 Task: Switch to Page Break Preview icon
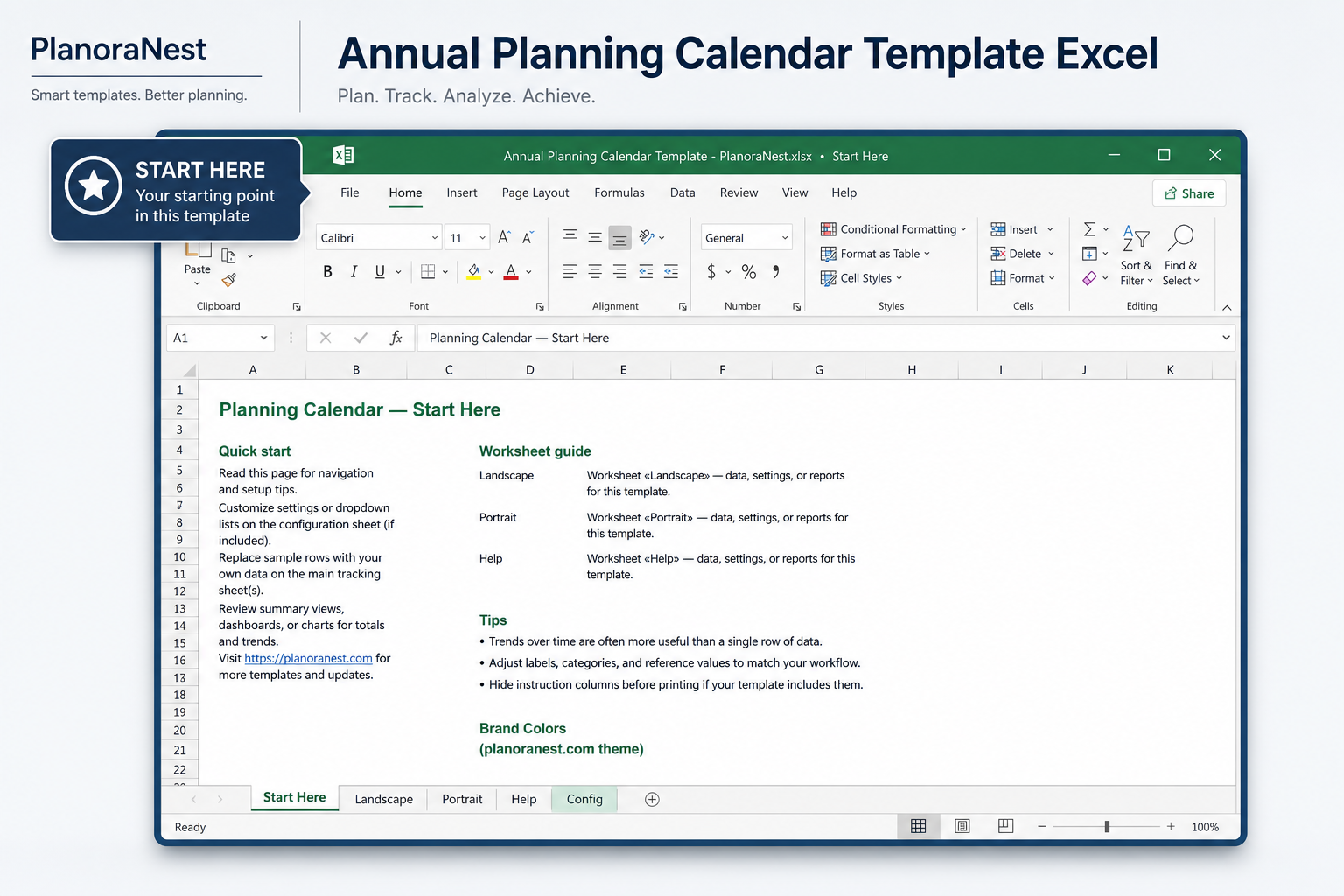click(x=1005, y=826)
